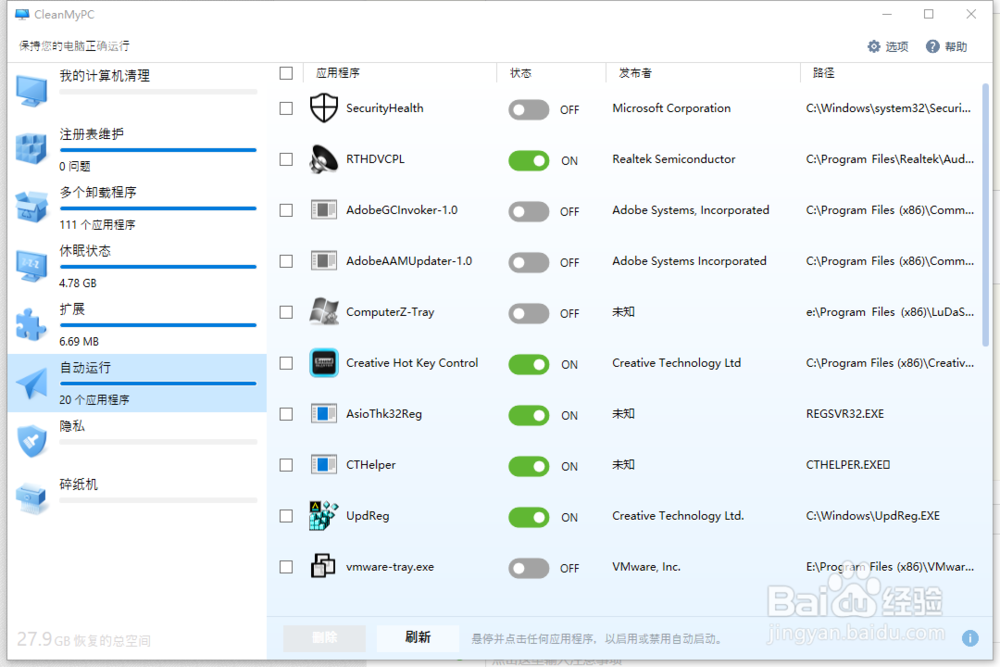The width and height of the screenshot is (1000, 667).
Task: Open the 碎纸机 shredder icon
Action: (x=31, y=498)
